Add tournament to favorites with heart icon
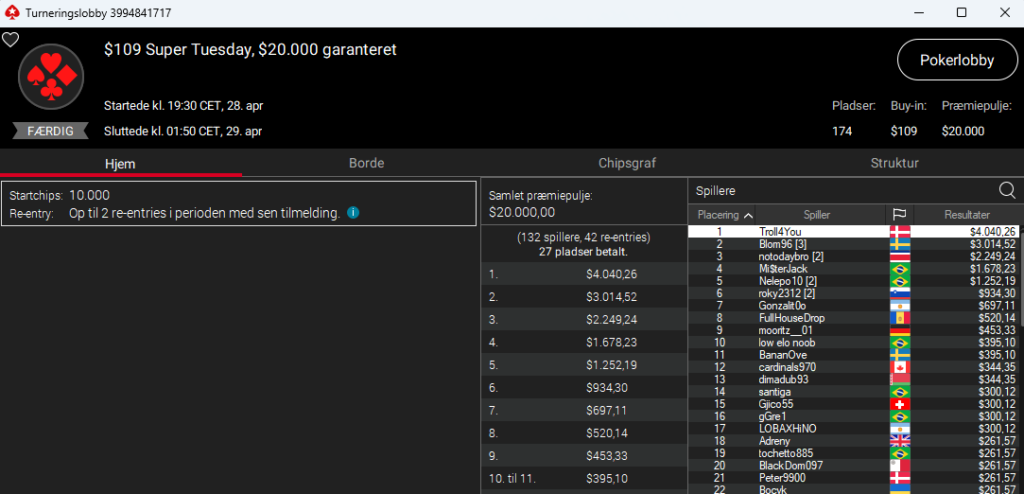Screen dimensions: 1024x494 click(x=10, y=40)
